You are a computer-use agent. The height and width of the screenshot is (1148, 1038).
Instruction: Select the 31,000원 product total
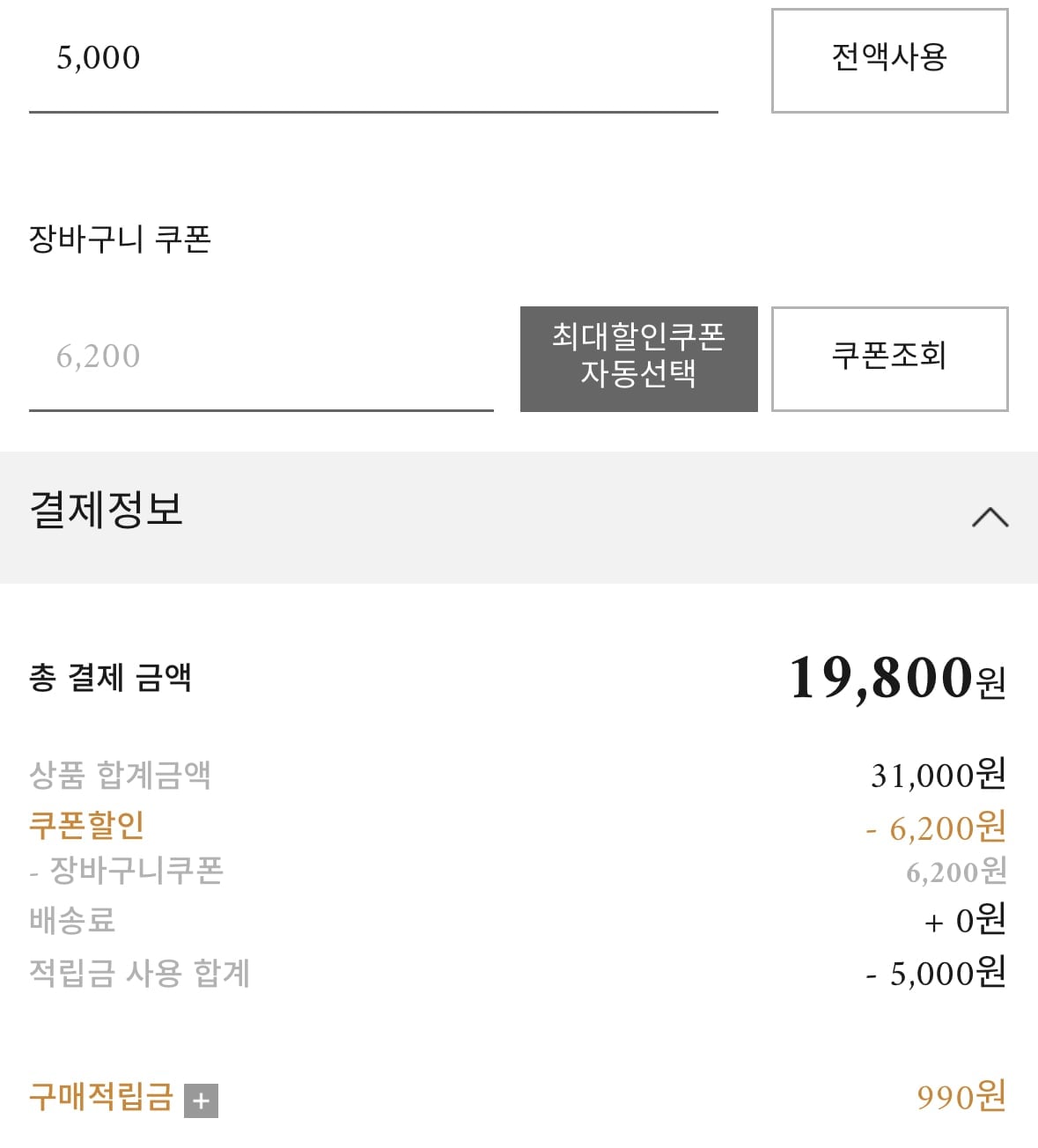[938, 776]
